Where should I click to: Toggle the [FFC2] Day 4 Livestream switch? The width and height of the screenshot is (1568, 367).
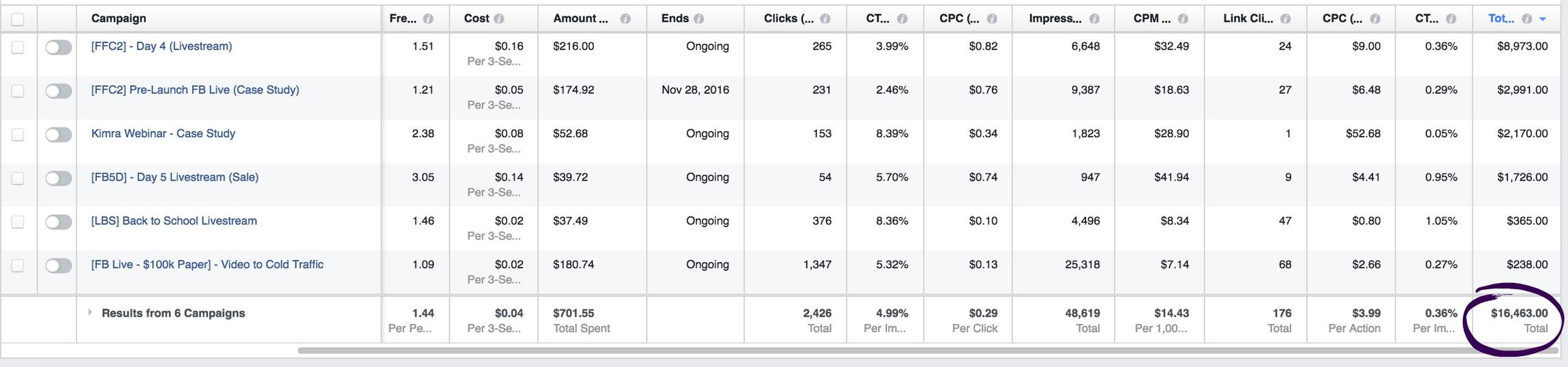59,48
